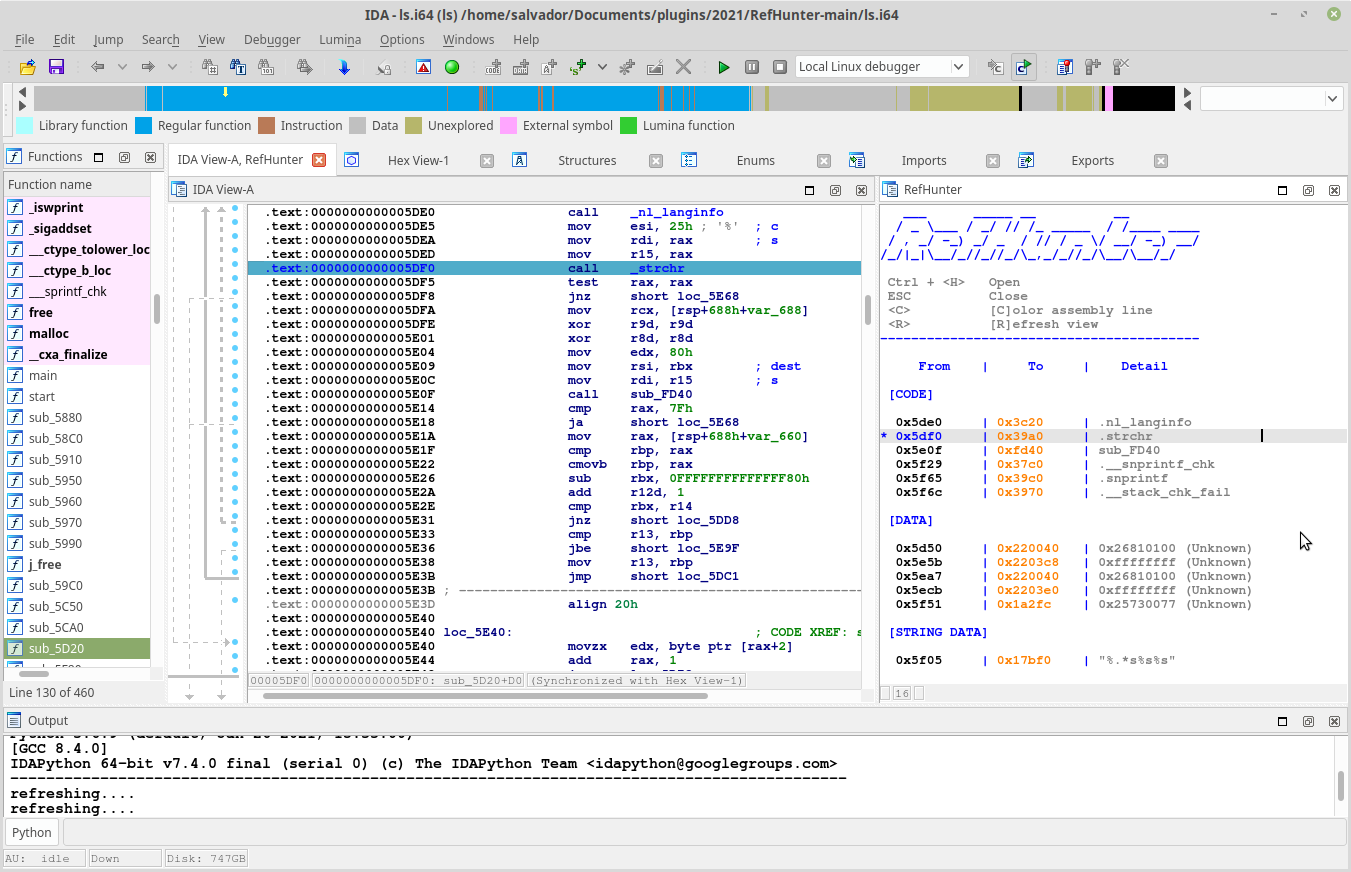Click the green circle toolbar icon

point(451,67)
